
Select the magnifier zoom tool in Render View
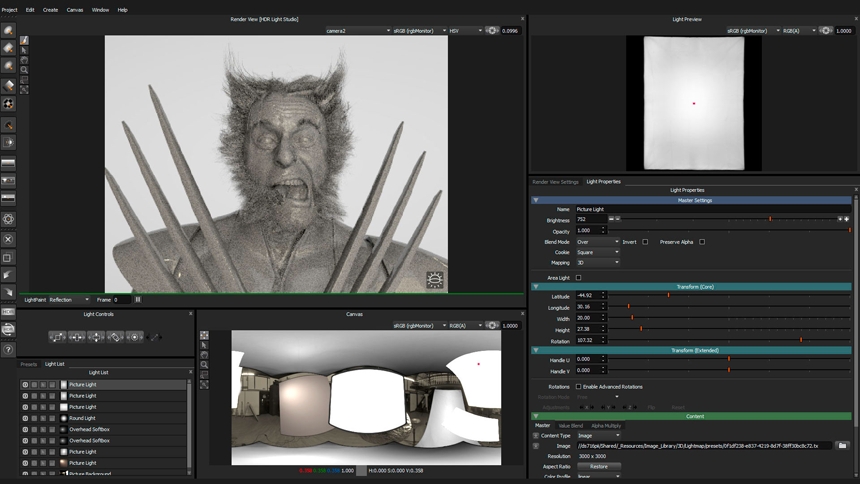[24, 70]
